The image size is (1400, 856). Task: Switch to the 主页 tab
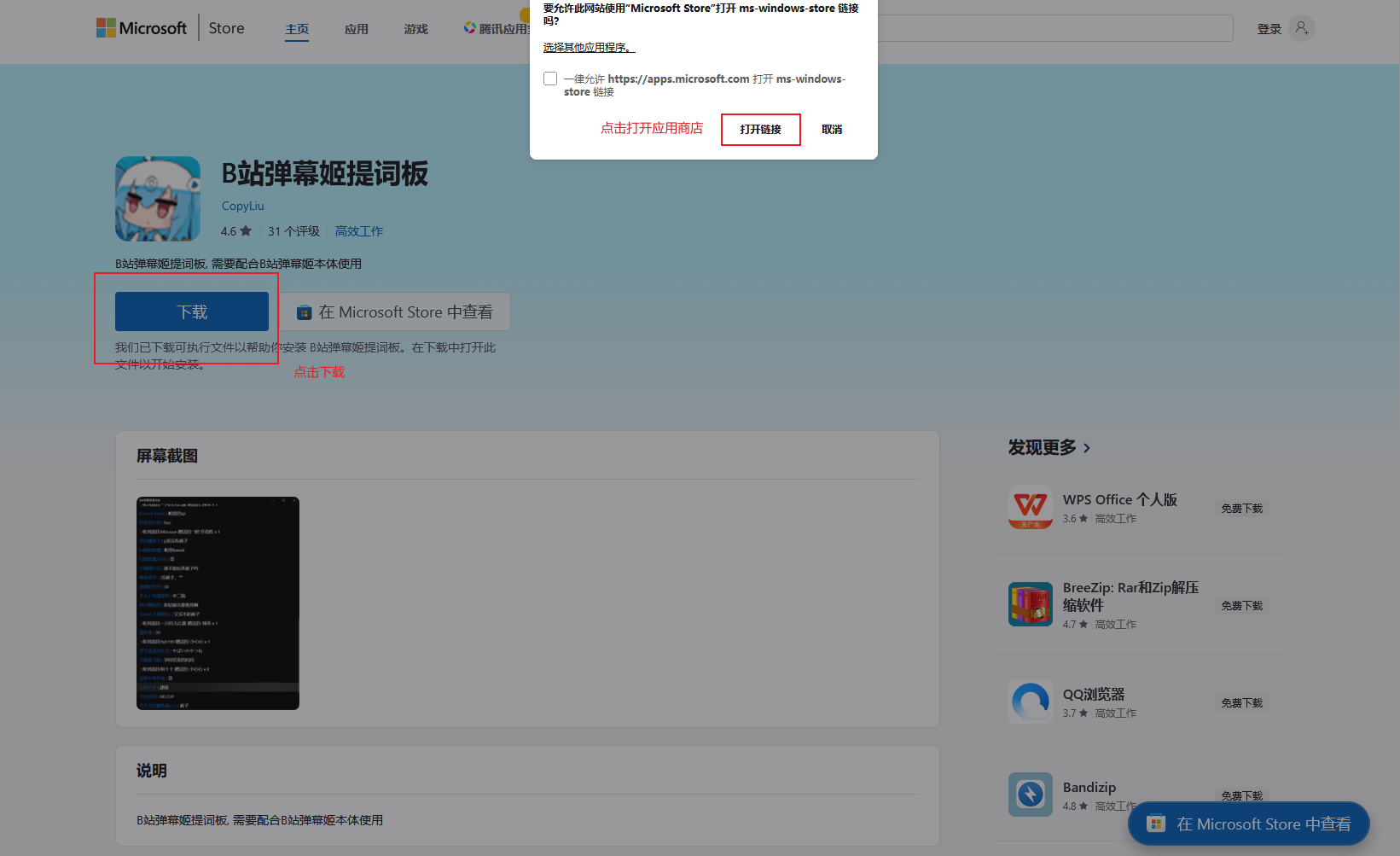coord(296,28)
